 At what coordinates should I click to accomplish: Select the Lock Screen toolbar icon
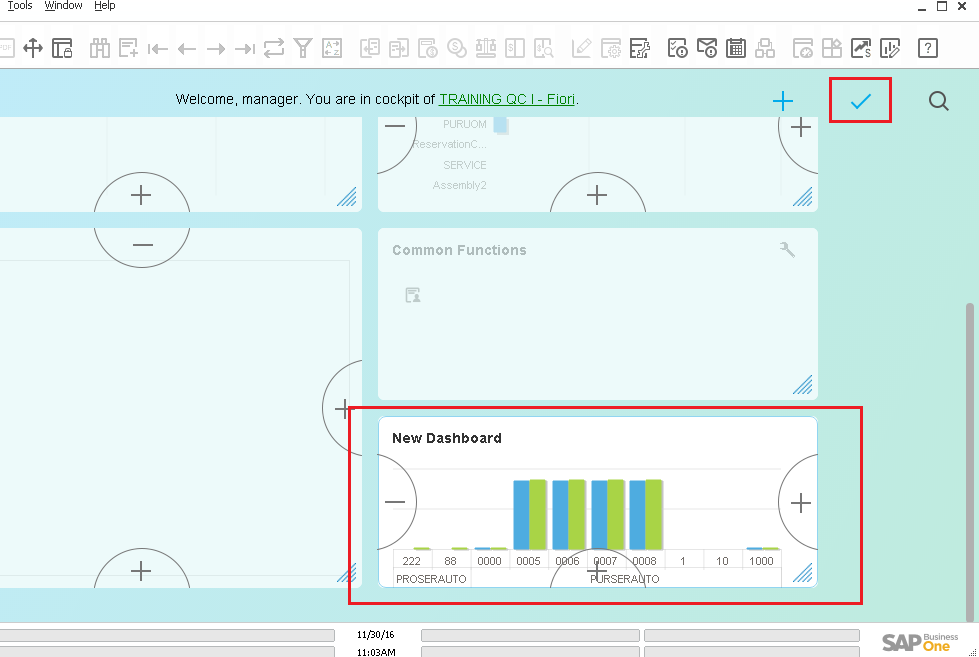click(62, 47)
